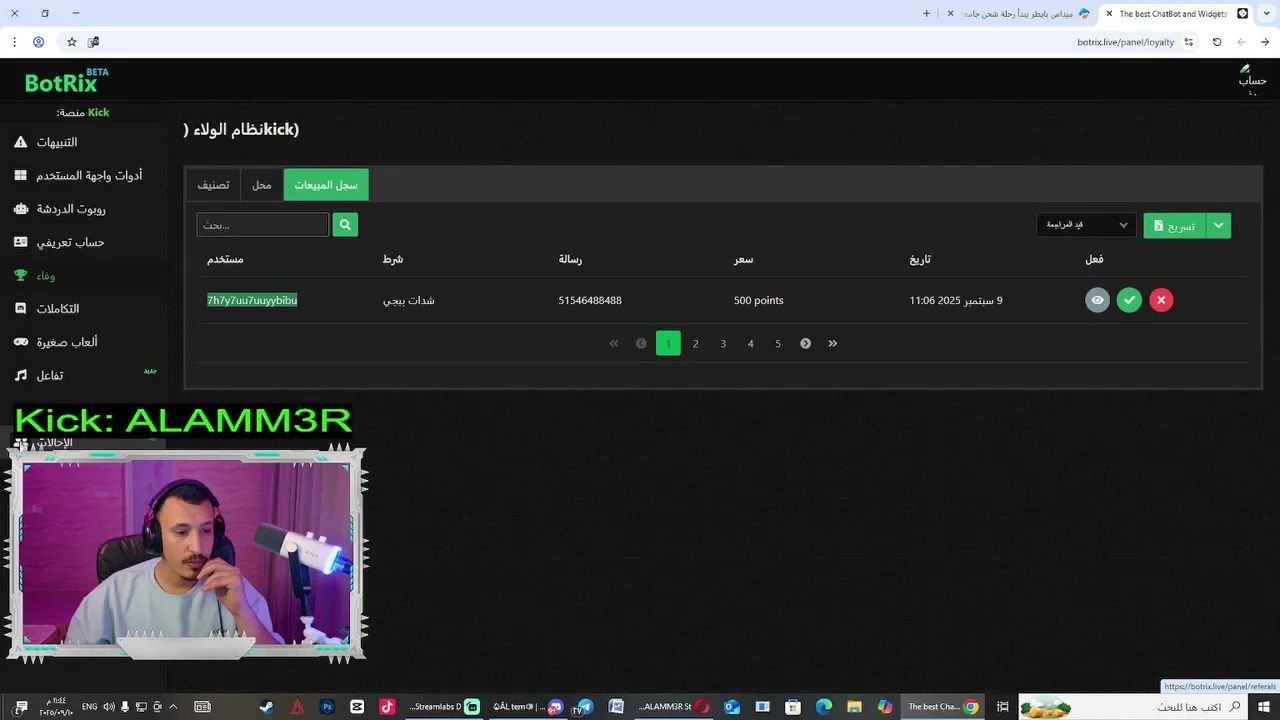The width and height of the screenshot is (1280, 720).
Task: Open Photoshop from the taskbar
Action: (327, 707)
